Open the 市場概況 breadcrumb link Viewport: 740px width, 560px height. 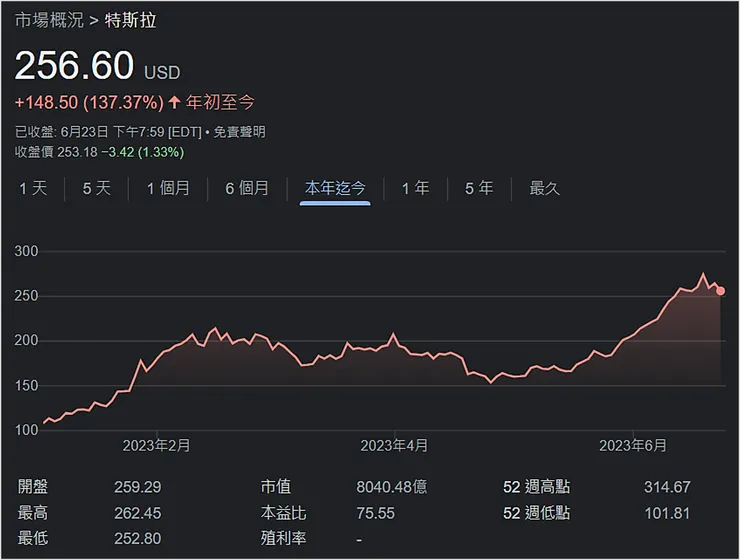point(49,20)
